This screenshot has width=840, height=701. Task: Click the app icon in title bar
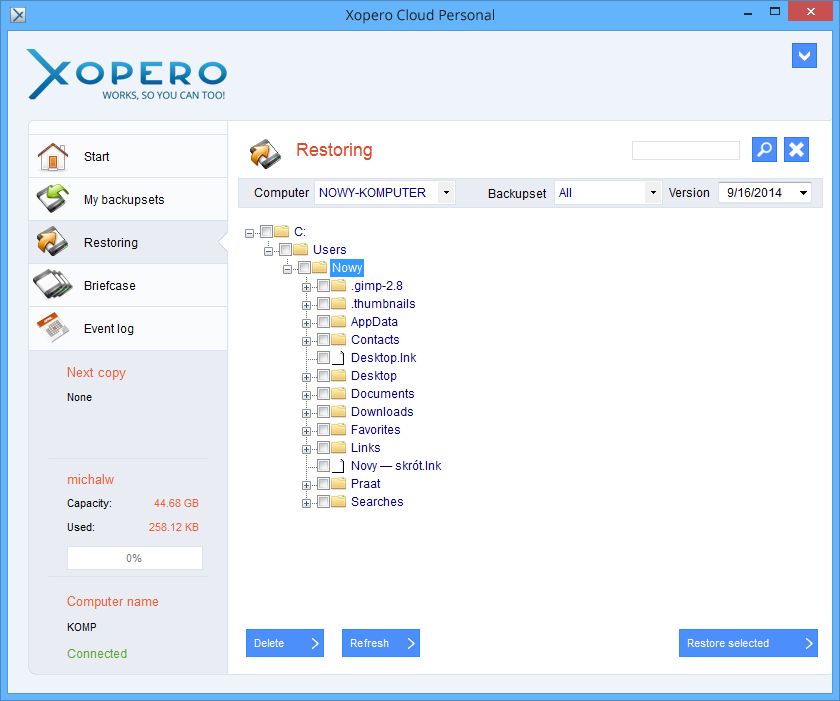click(18, 15)
